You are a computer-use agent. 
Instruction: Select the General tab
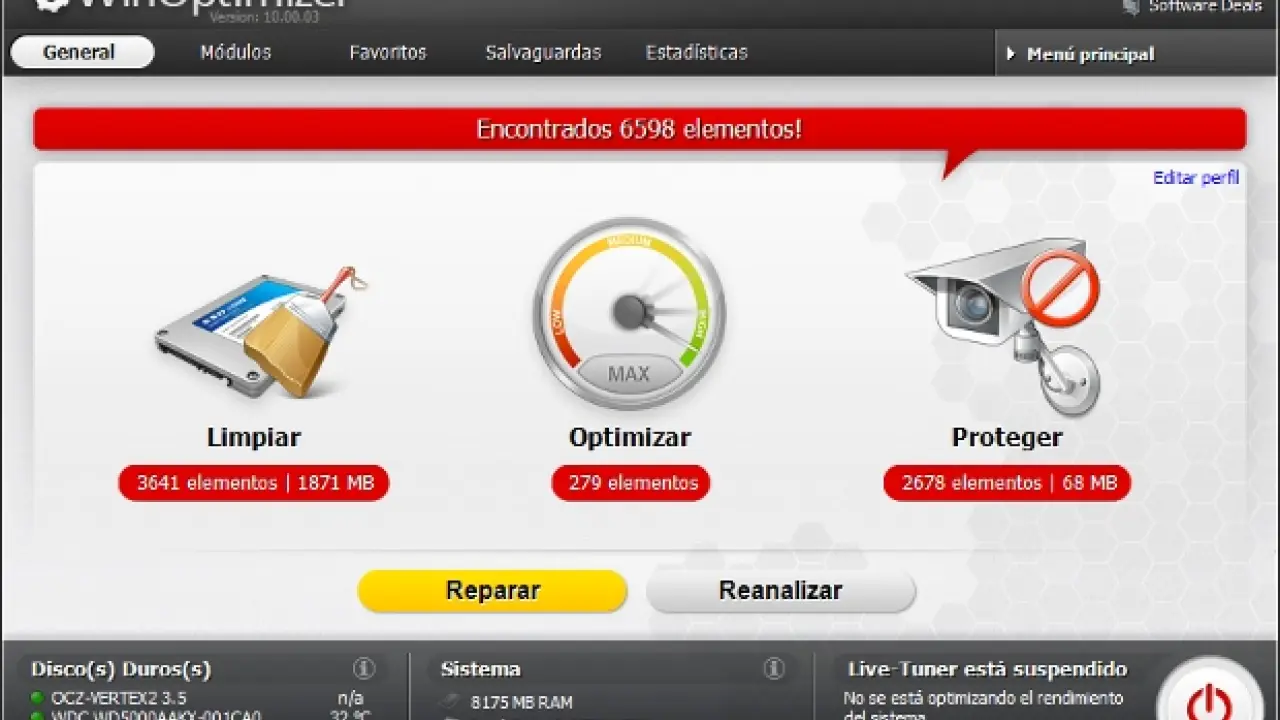point(80,53)
